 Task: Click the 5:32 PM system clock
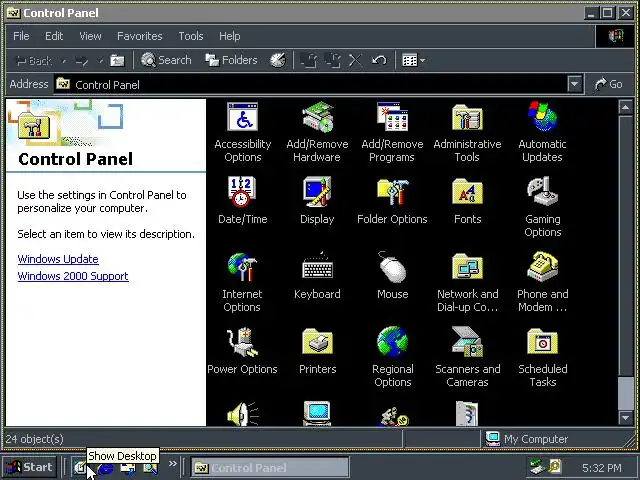tap(602, 467)
